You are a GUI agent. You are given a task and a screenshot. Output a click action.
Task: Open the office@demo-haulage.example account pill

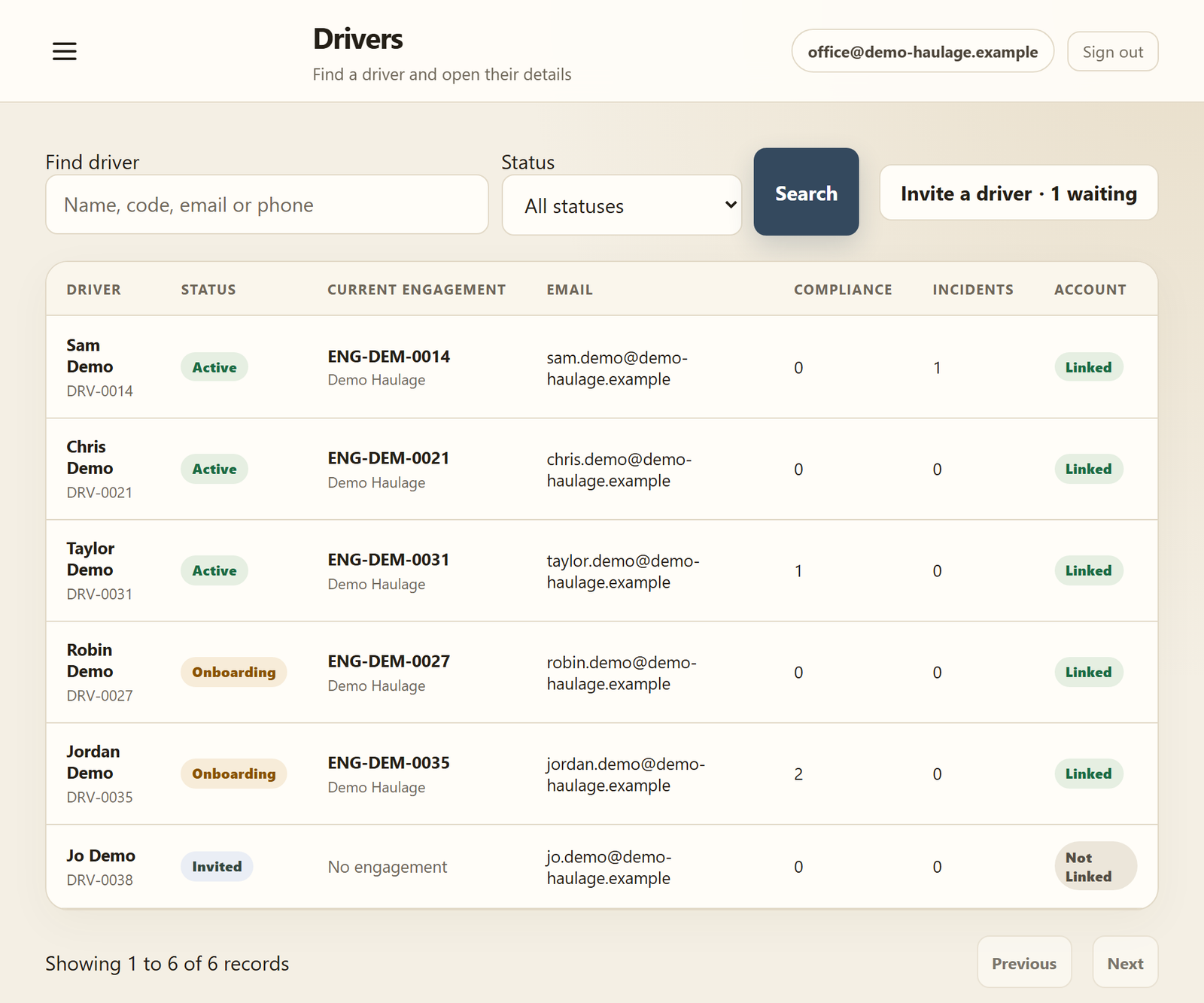923,51
